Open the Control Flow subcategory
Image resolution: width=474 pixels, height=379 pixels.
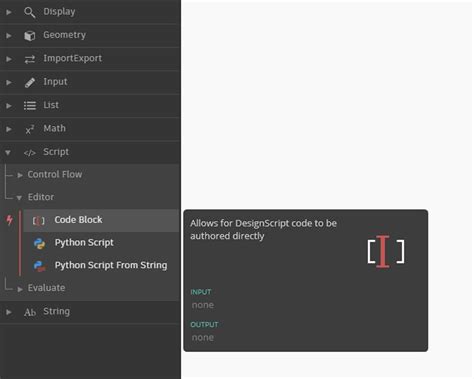[55, 174]
